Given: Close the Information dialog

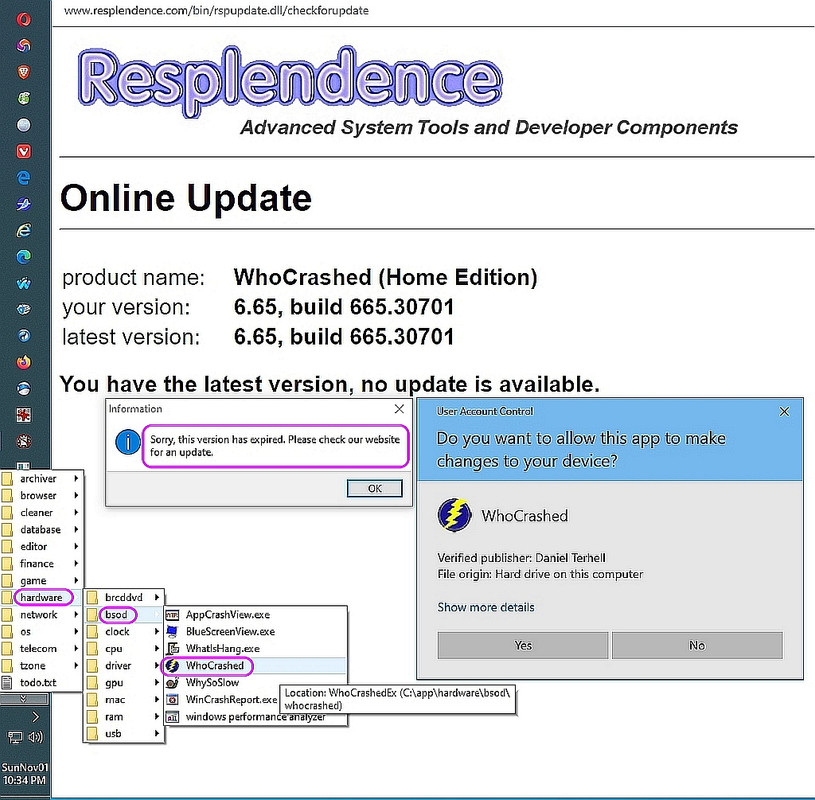Looking at the screenshot, I should pyautogui.click(x=399, y=409).
